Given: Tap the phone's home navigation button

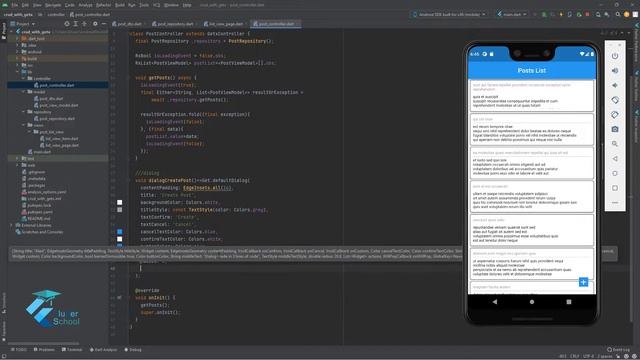Looking at the screenshot, I should [531, 302].
